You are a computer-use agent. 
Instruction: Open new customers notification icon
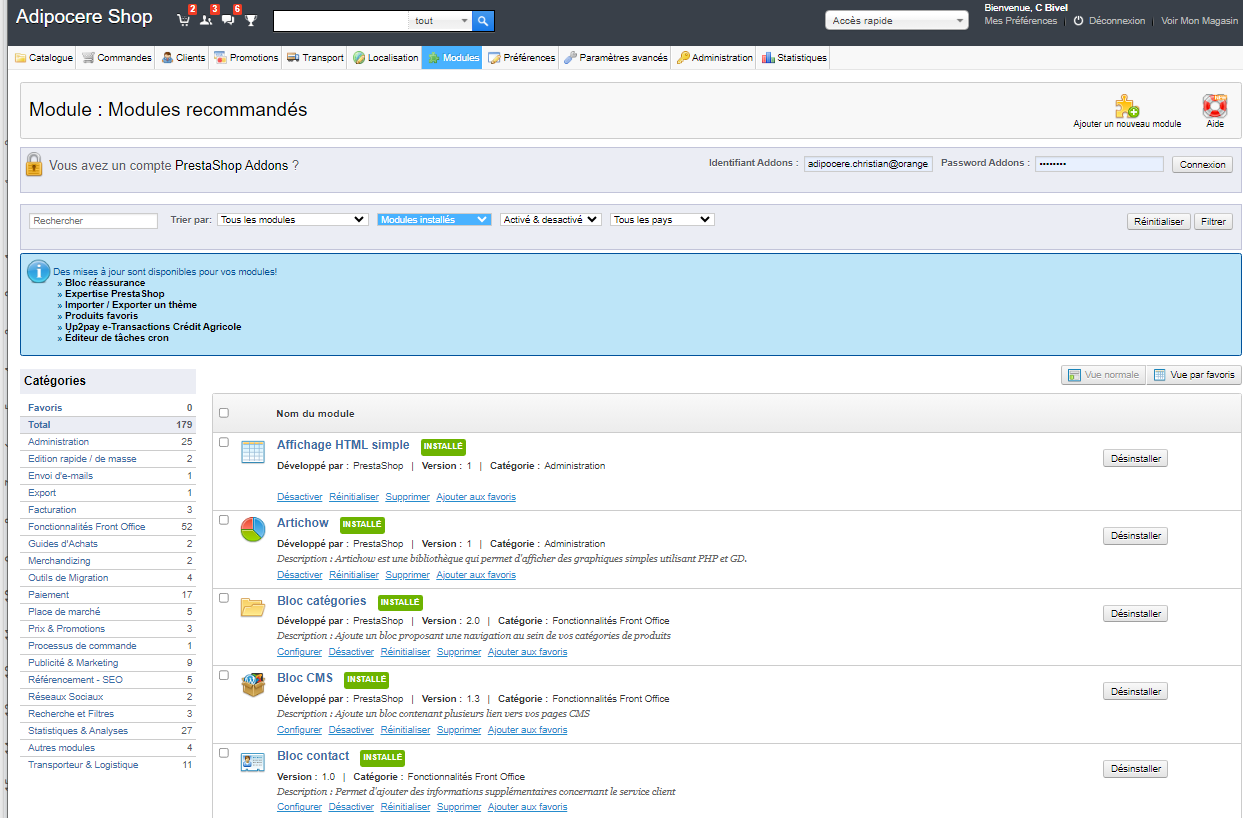coord(206,20)
